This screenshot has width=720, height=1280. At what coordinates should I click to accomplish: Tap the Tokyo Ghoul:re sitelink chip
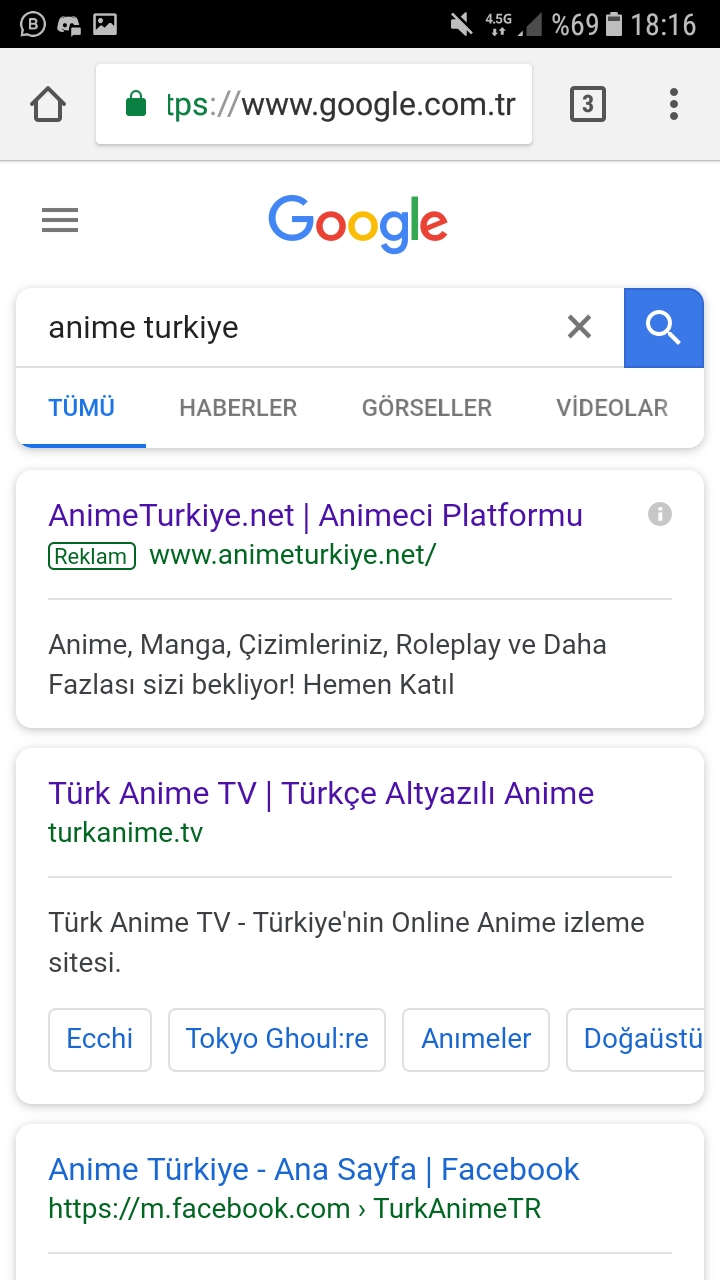277,1039
